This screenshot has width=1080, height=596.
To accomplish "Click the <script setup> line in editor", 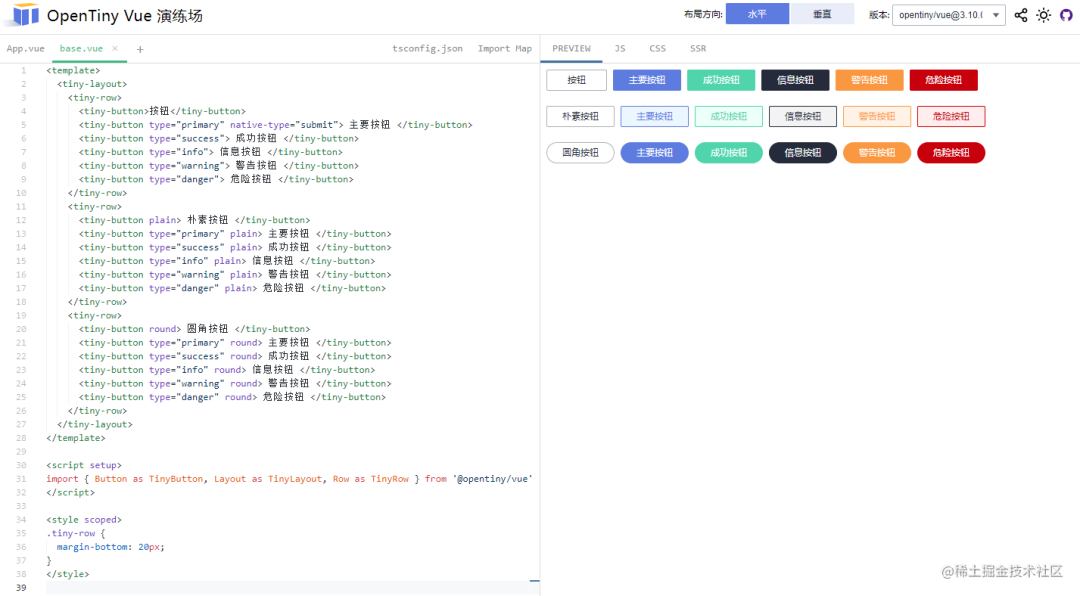I will click(84, 465).
